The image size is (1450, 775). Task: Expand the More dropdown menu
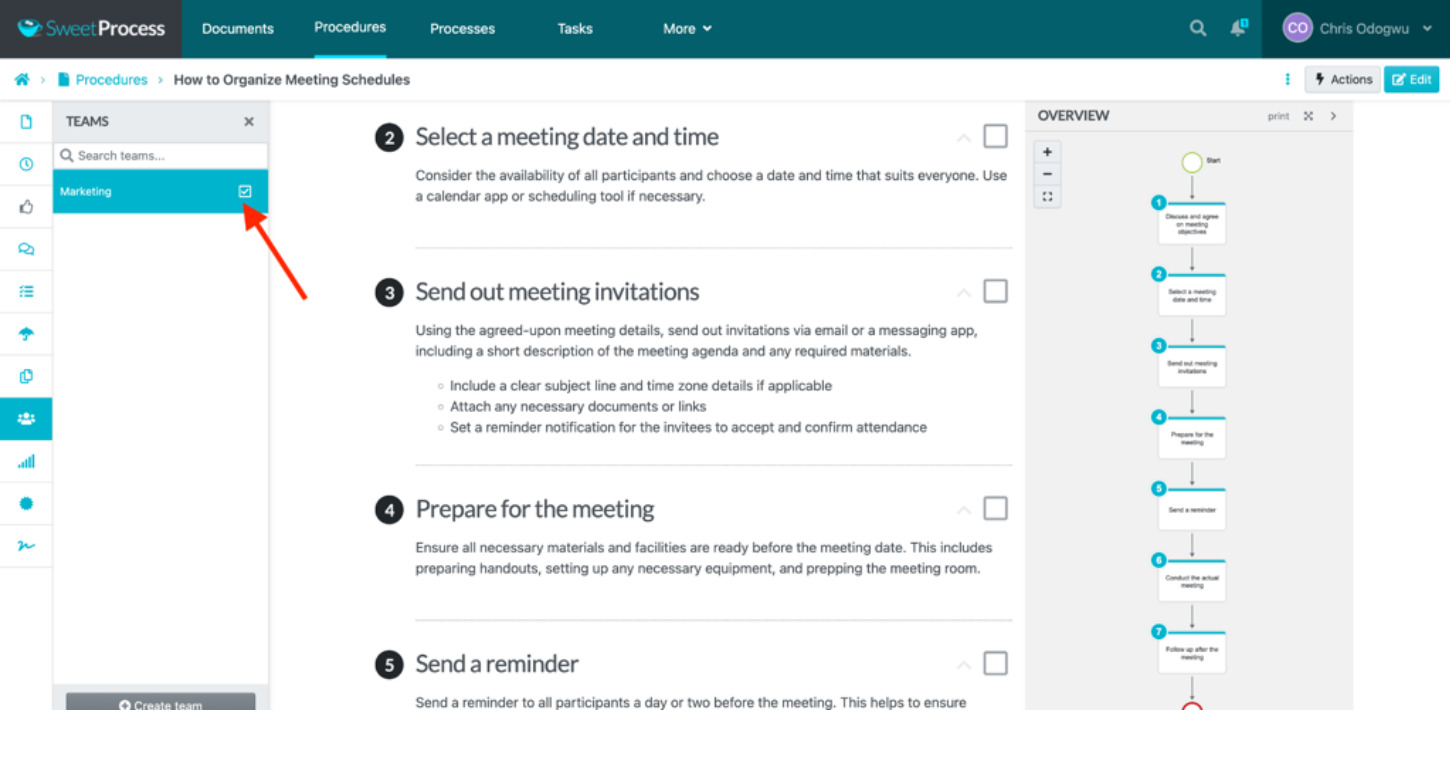687,28
